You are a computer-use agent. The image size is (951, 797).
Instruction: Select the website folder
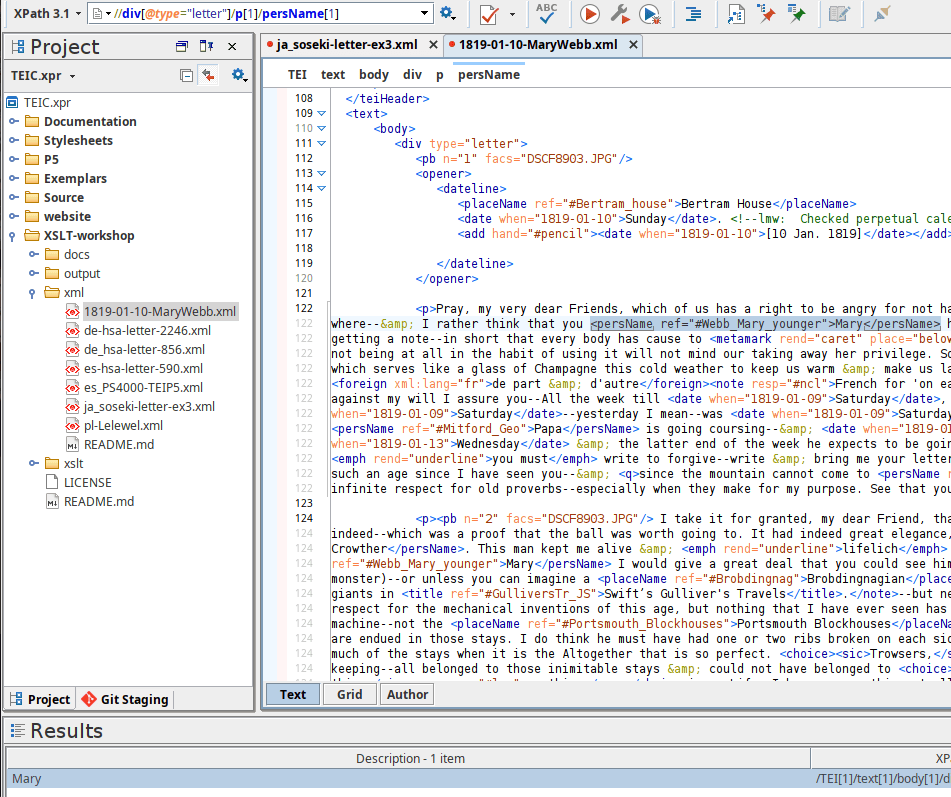click(67, 217)
